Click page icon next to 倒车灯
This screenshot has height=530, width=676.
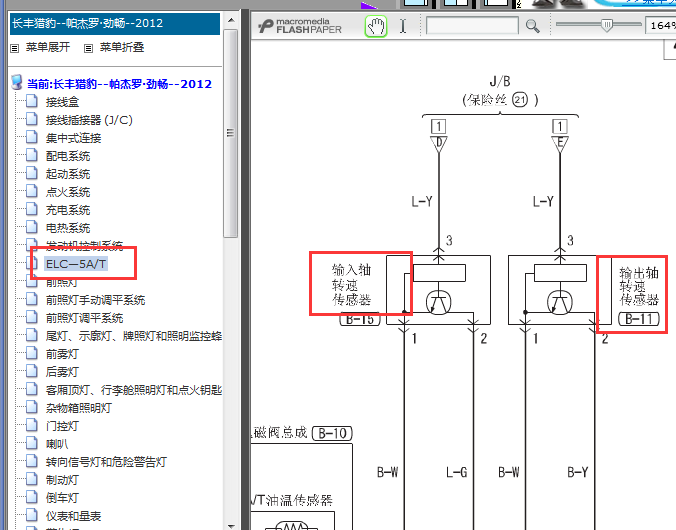pyautogui.click(x=31, y=497)
